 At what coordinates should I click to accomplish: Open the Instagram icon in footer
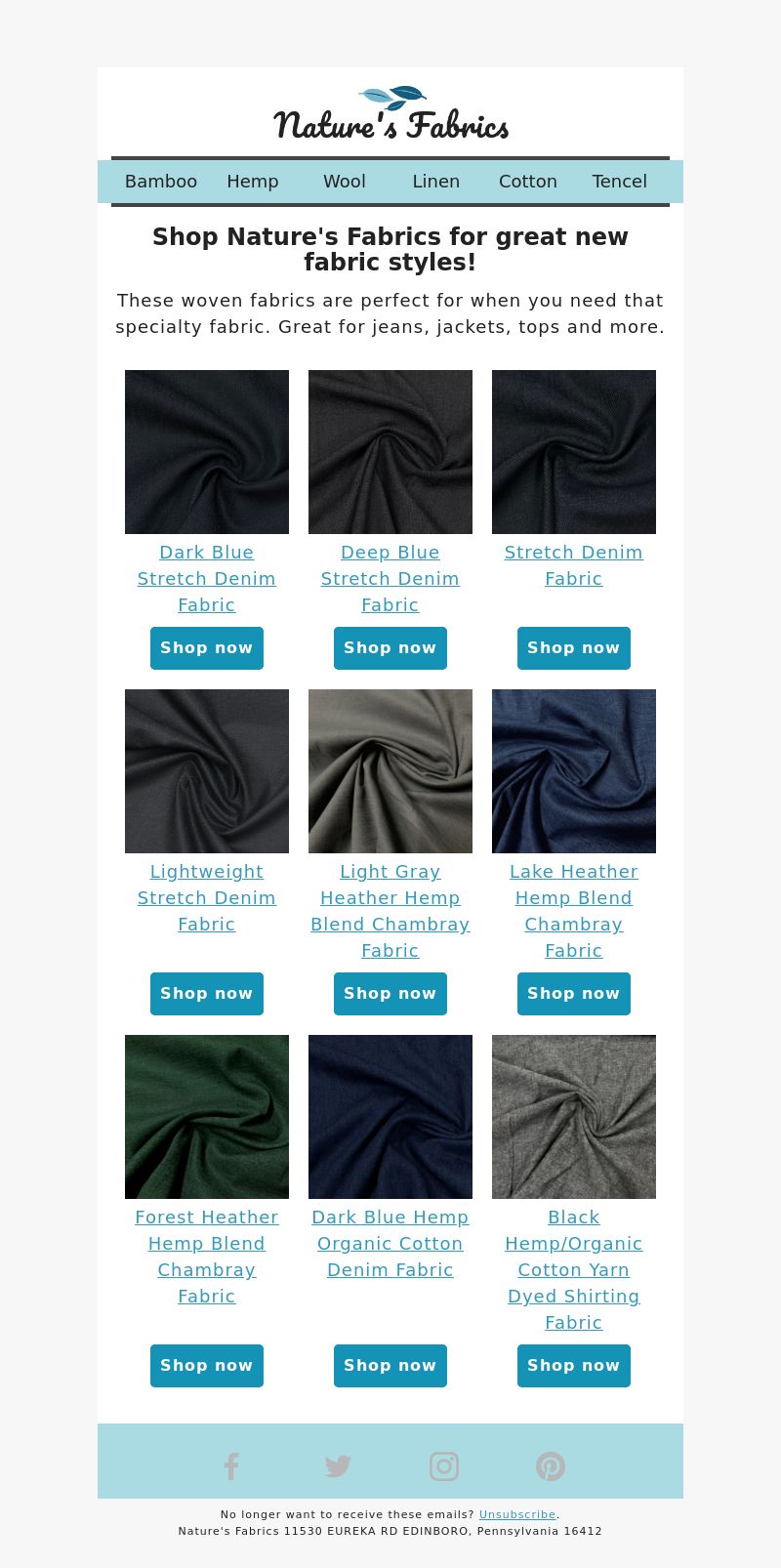coord(444,1466)
